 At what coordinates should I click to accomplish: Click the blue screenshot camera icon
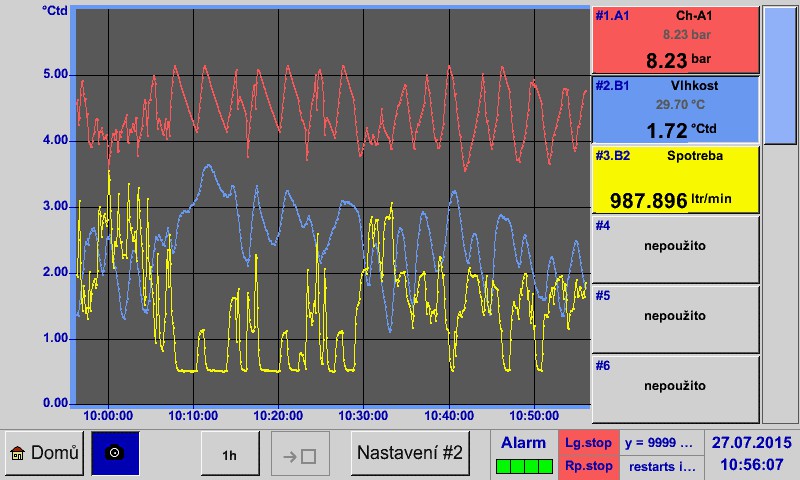(x=115, y=454)
